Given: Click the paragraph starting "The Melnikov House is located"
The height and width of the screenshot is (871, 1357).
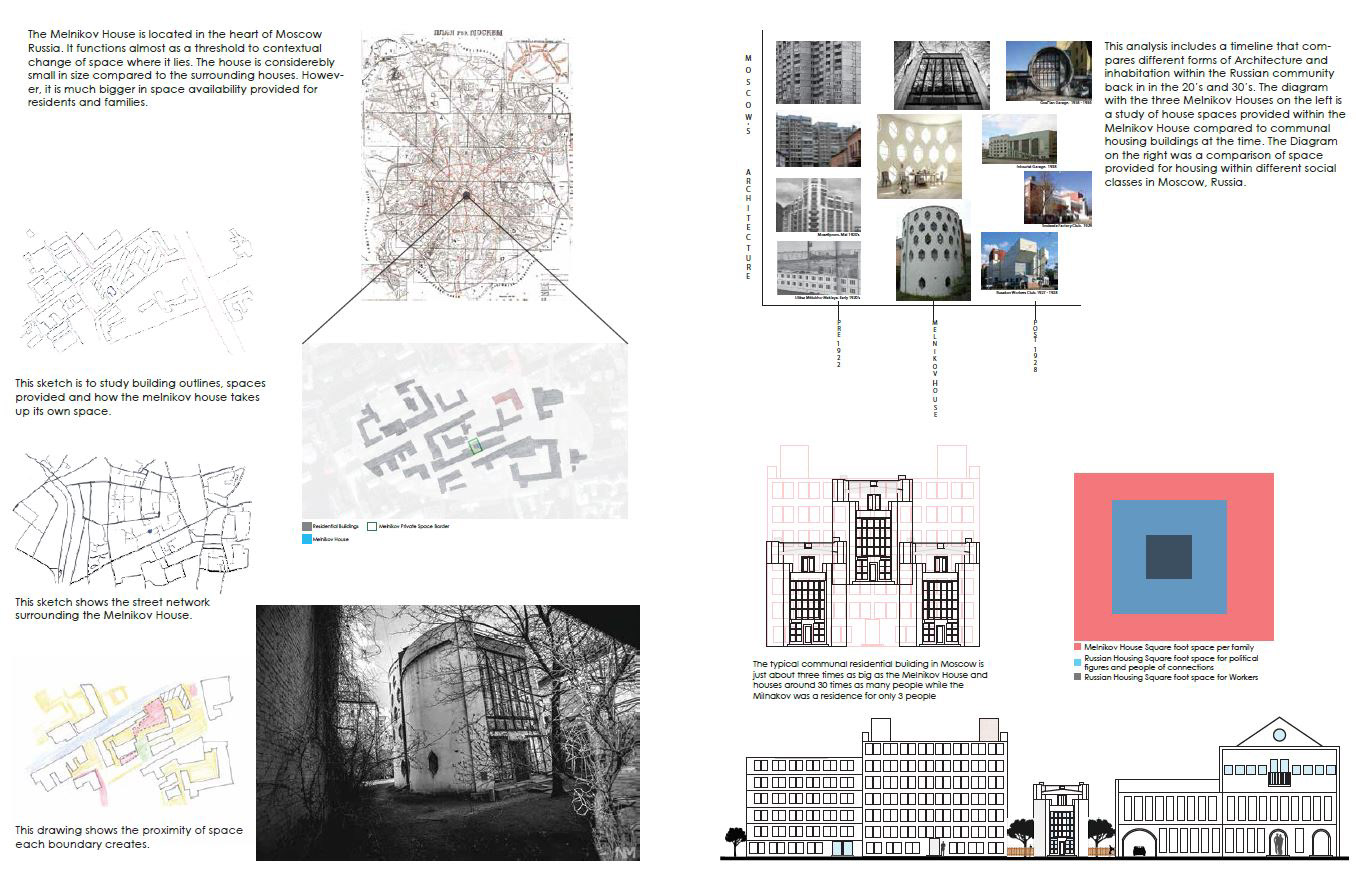Looking at the screenshot, I should click(x=188, y=68).
